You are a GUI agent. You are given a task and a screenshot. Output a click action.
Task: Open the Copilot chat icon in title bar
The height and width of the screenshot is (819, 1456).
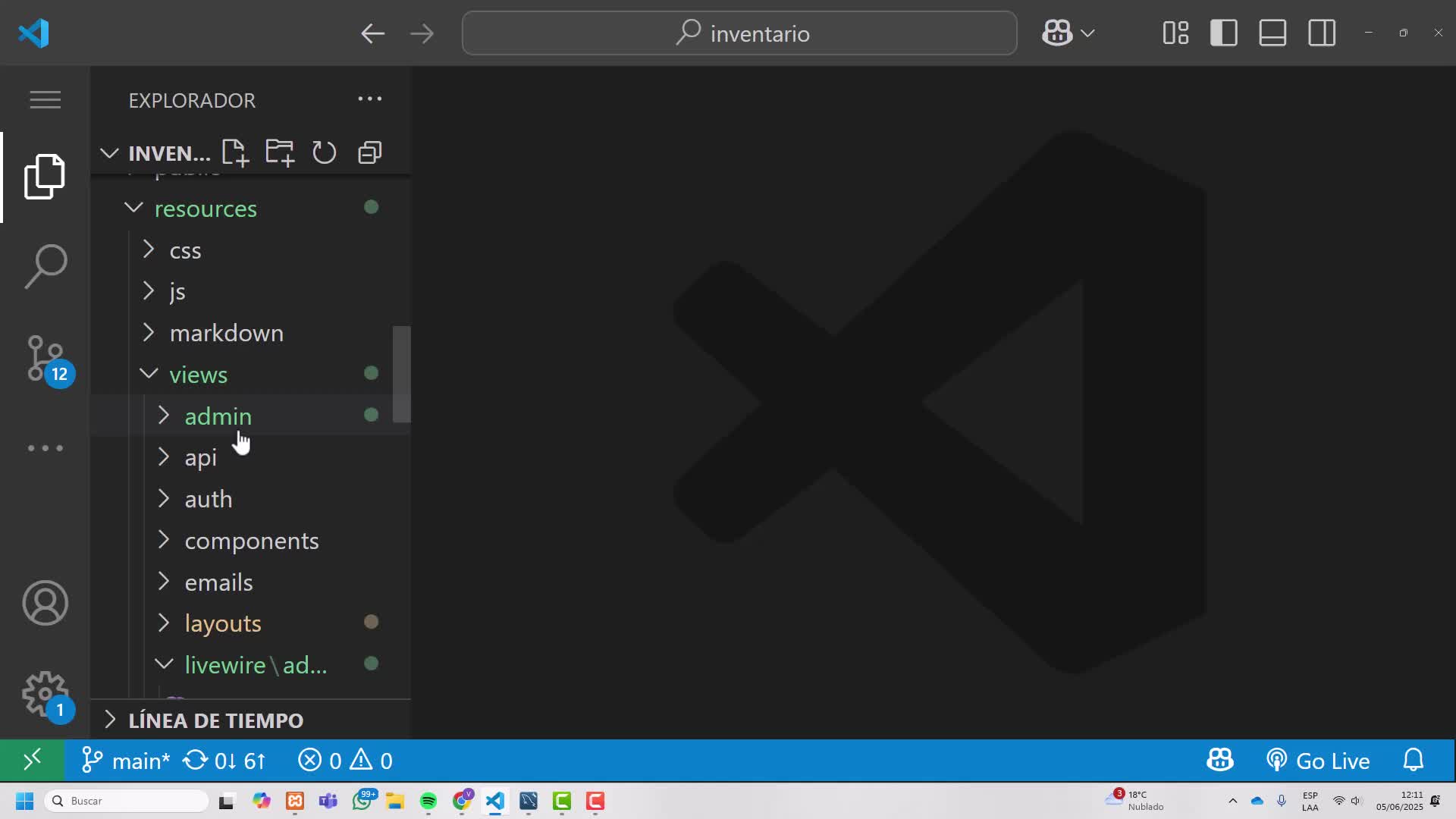click(1057, 33)
